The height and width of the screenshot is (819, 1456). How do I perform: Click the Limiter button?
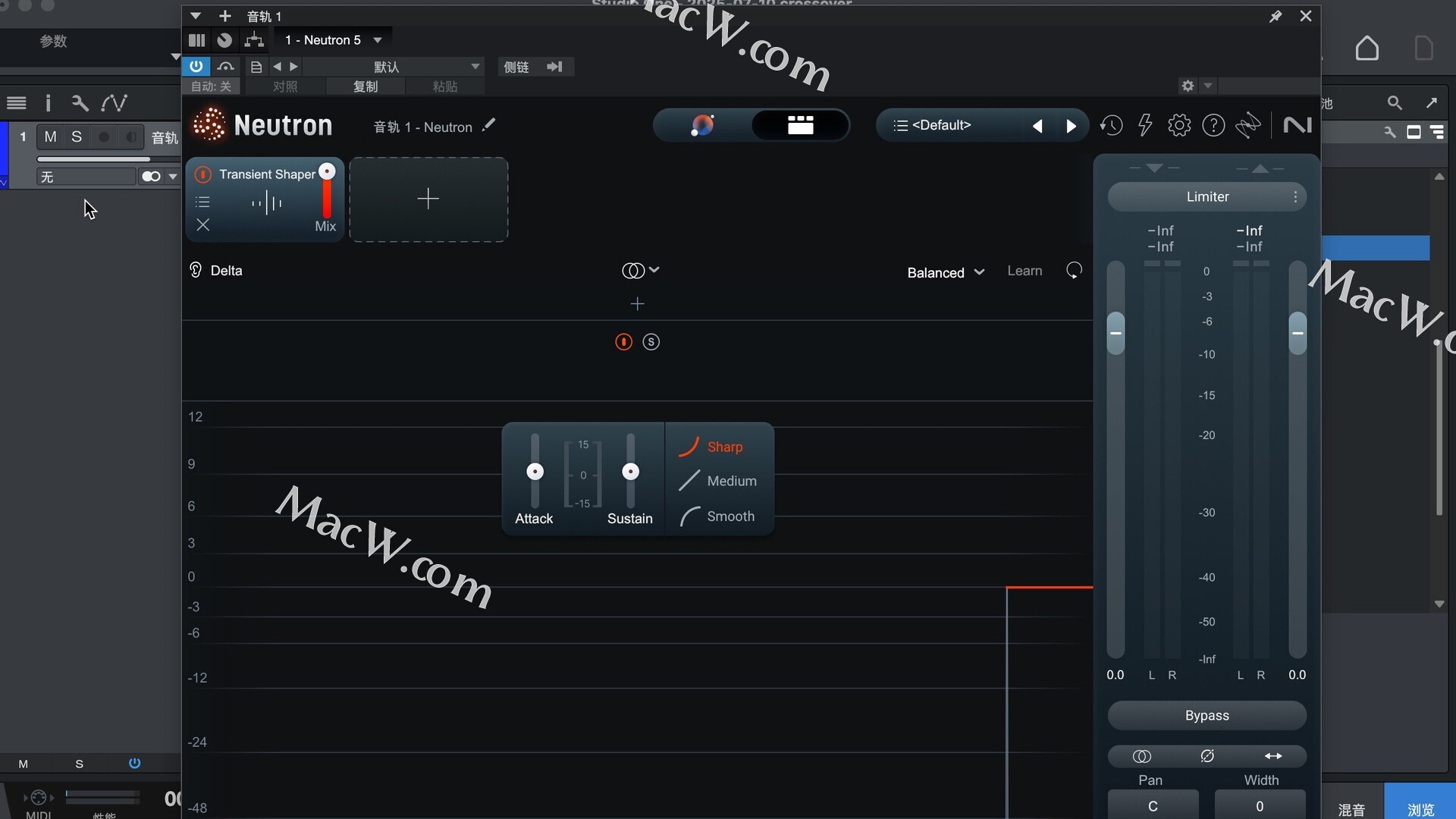point(1207,197)
